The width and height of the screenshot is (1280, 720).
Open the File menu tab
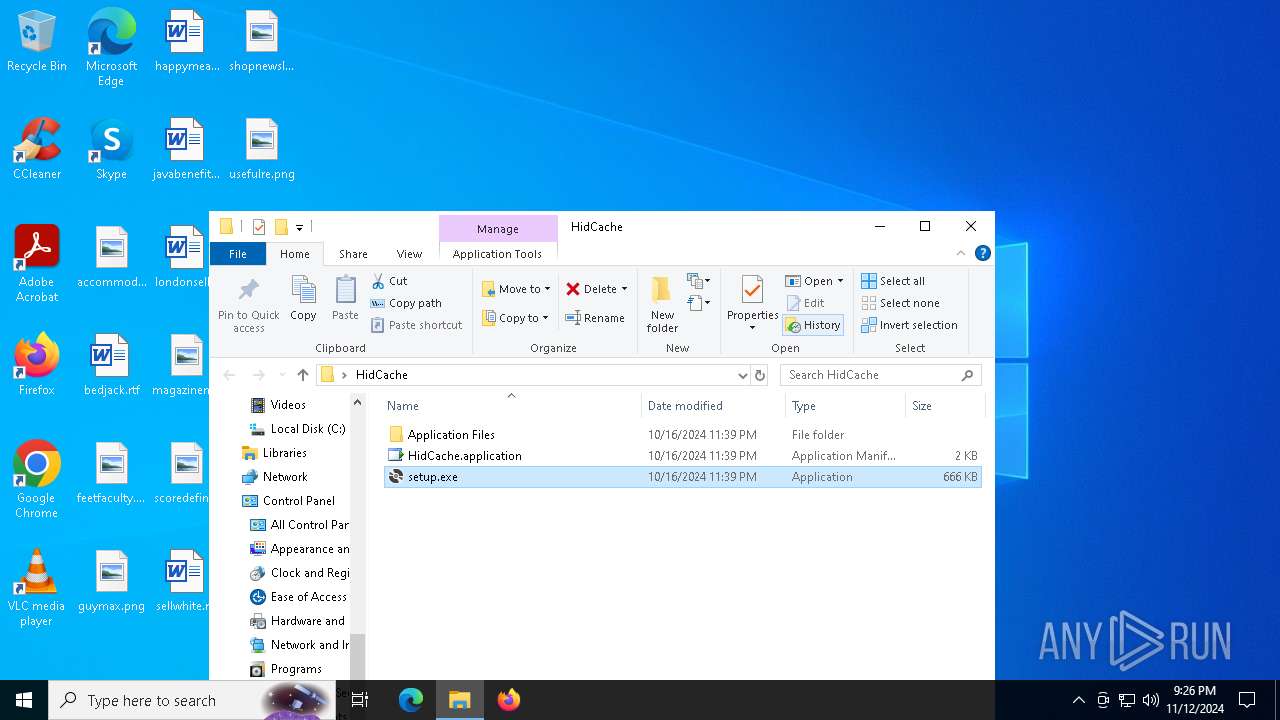click(238, 254)
